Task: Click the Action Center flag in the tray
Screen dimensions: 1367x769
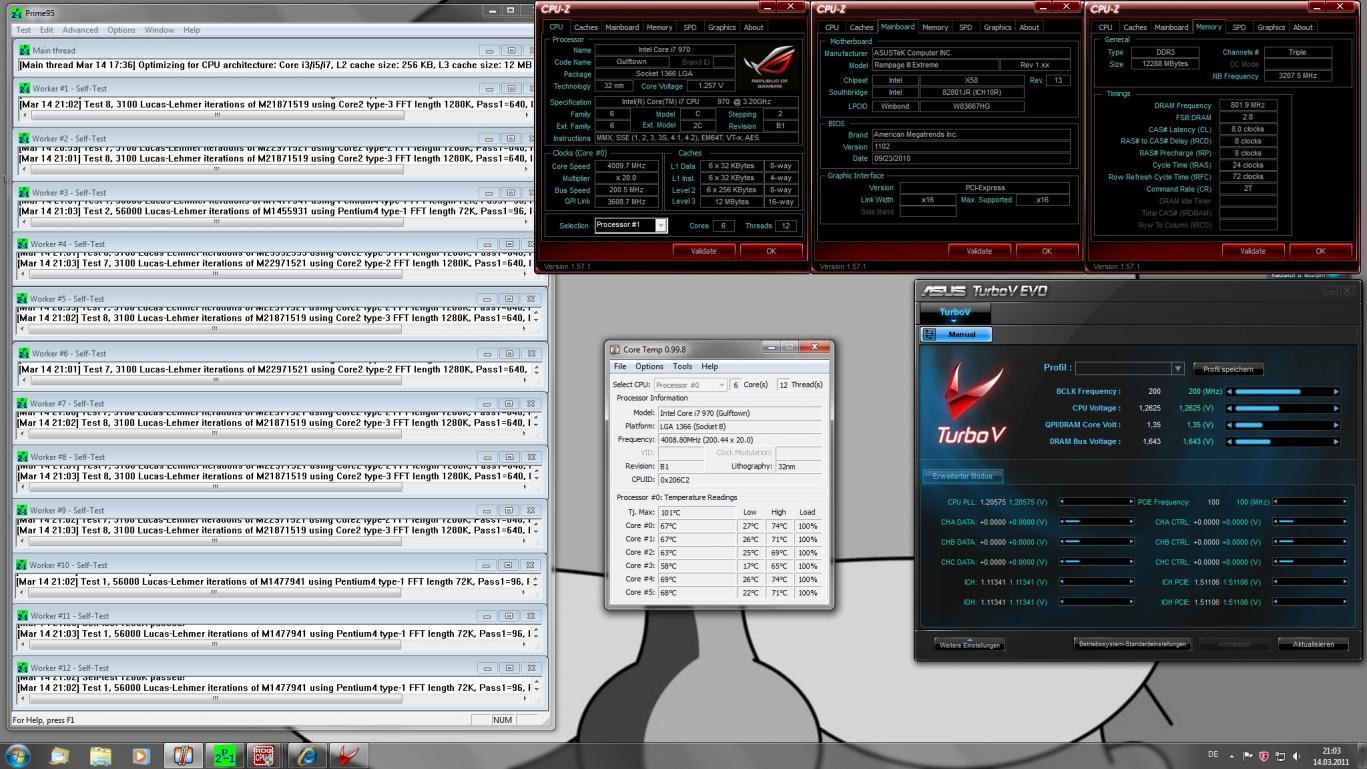Action: tap(1248, 756)
